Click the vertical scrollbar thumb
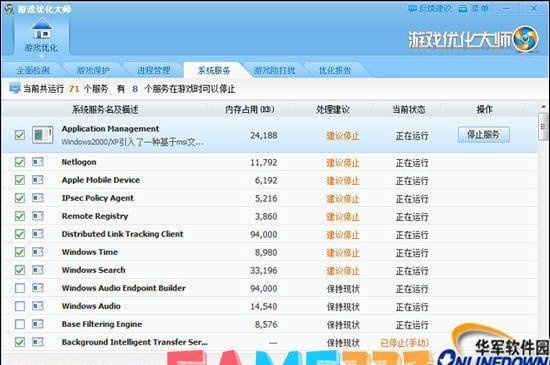The image size is (550, 365). pyautogui.click(x=543, y=126)
